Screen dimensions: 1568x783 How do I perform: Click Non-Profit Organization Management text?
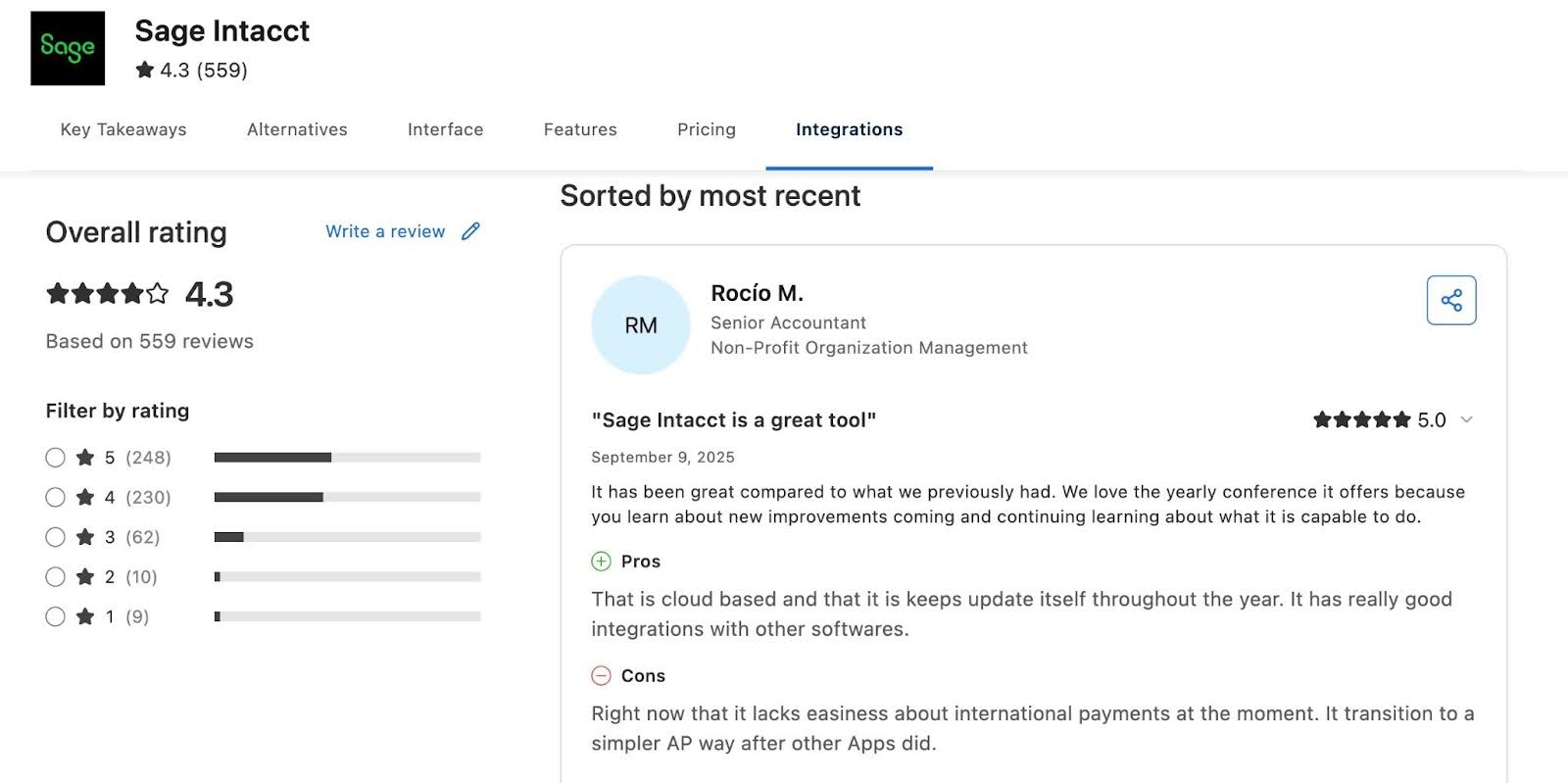869,347
